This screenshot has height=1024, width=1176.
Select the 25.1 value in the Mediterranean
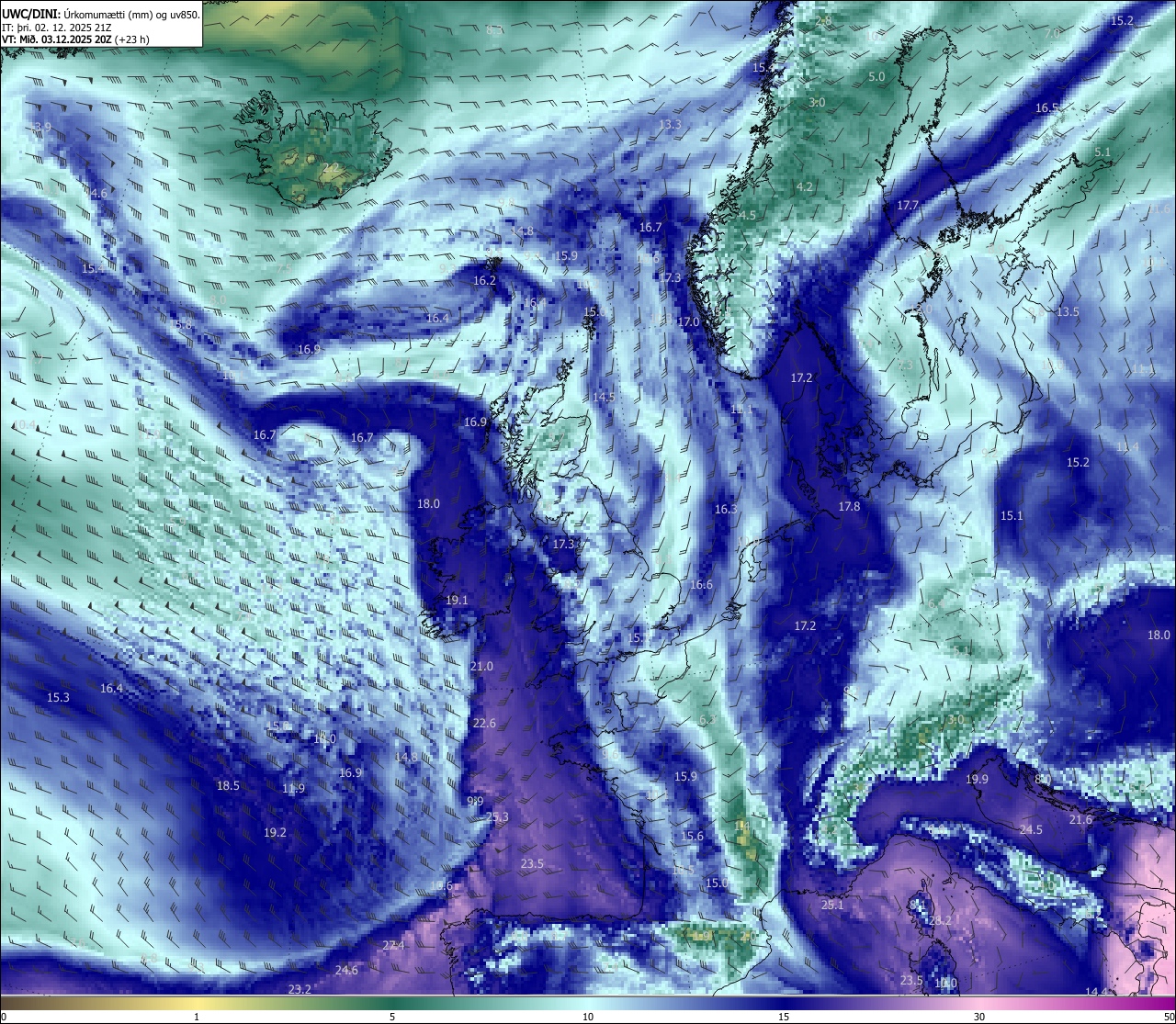[831, 905]
